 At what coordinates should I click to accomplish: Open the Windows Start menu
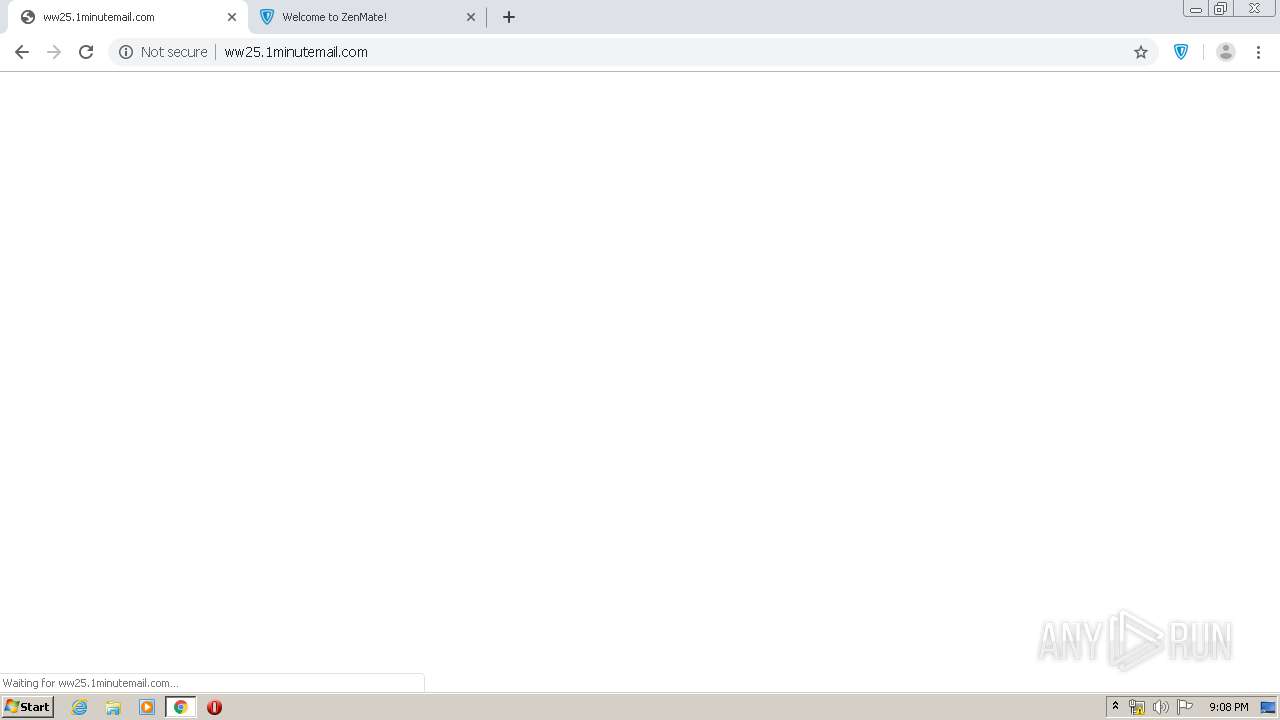[x=28, y=707]
